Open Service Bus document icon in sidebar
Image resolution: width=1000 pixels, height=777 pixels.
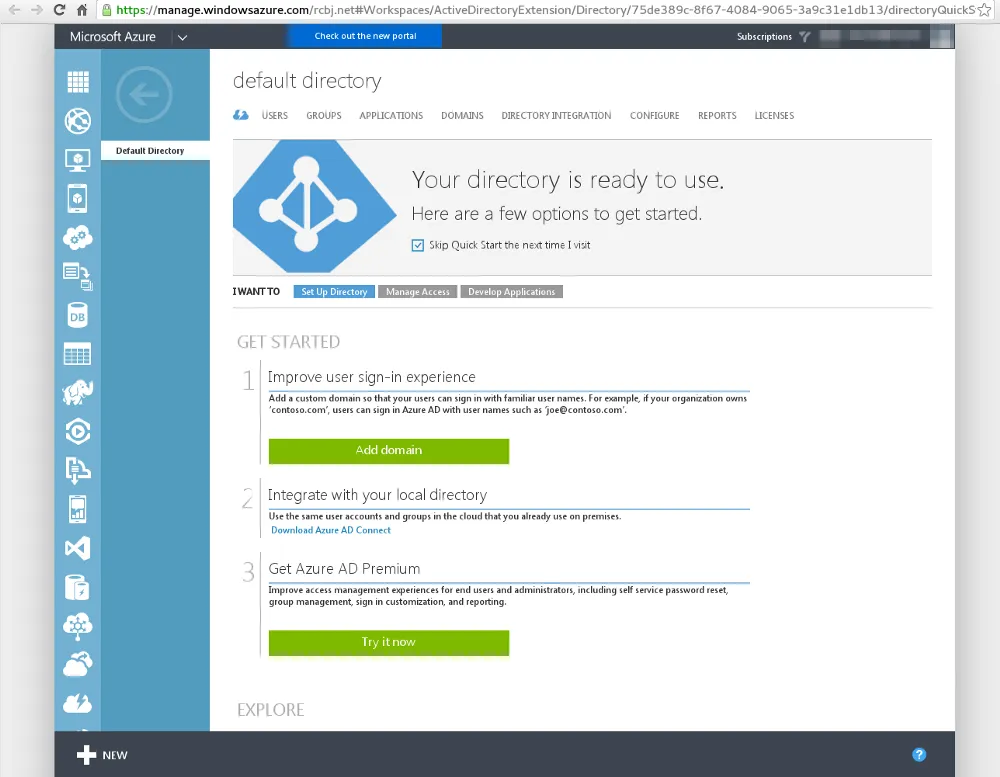pyautogui.click(x=78, y=471)
